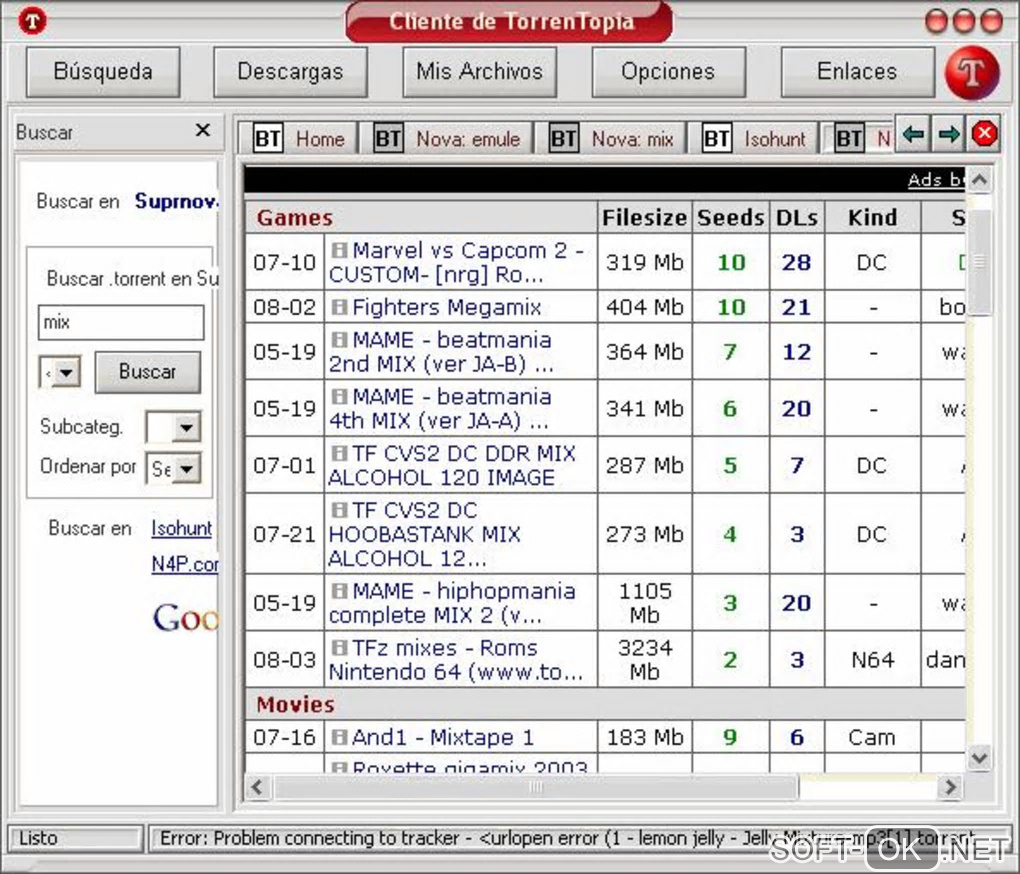Click the BT icon on last partial tab
This screenshot has height=874, width=1020.
pyautogui.click(x=850, y=139)
